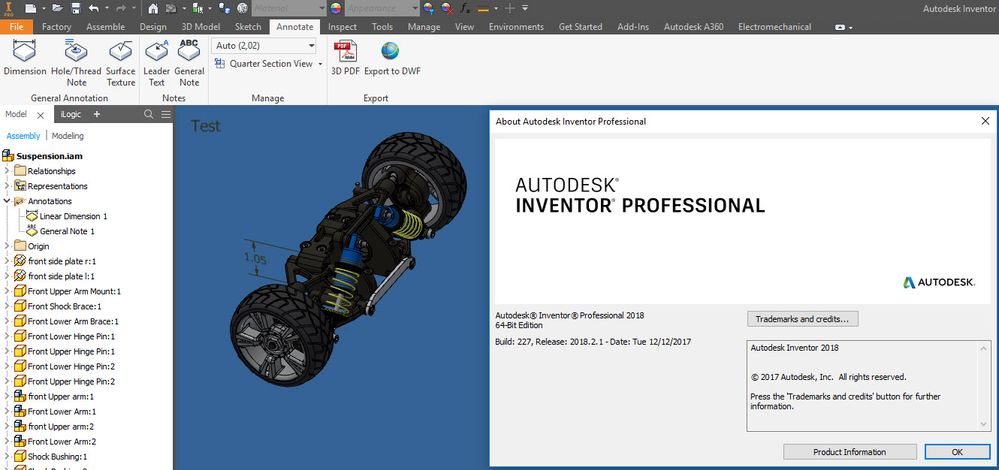Click the Linear Dimension 1 annotation icon

(x=31, y=216)
